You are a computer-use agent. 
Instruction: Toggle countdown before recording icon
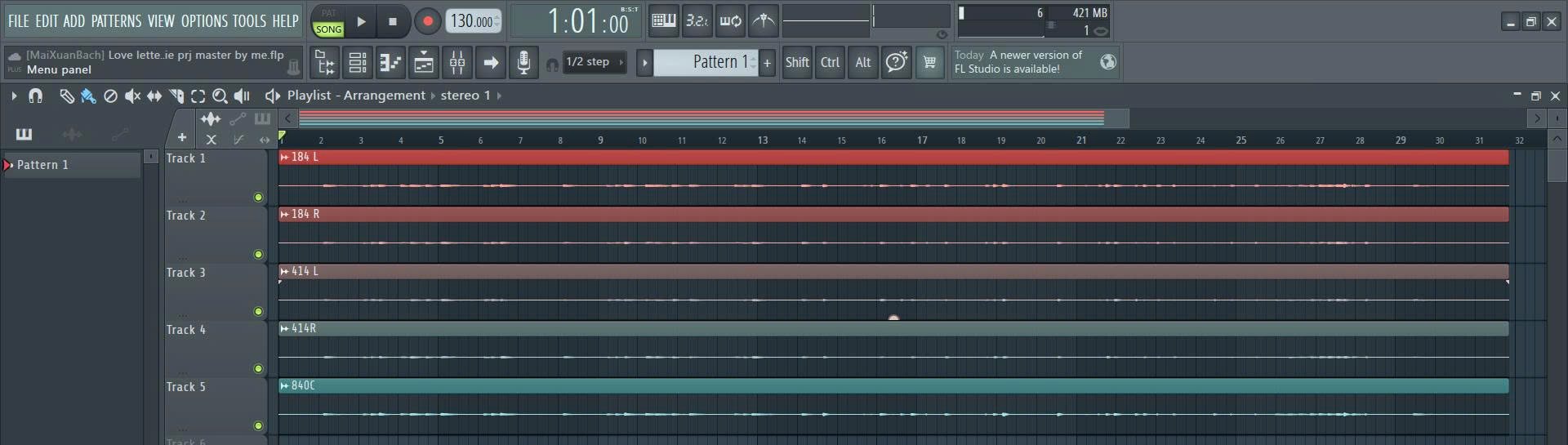[x=697, y=21]
